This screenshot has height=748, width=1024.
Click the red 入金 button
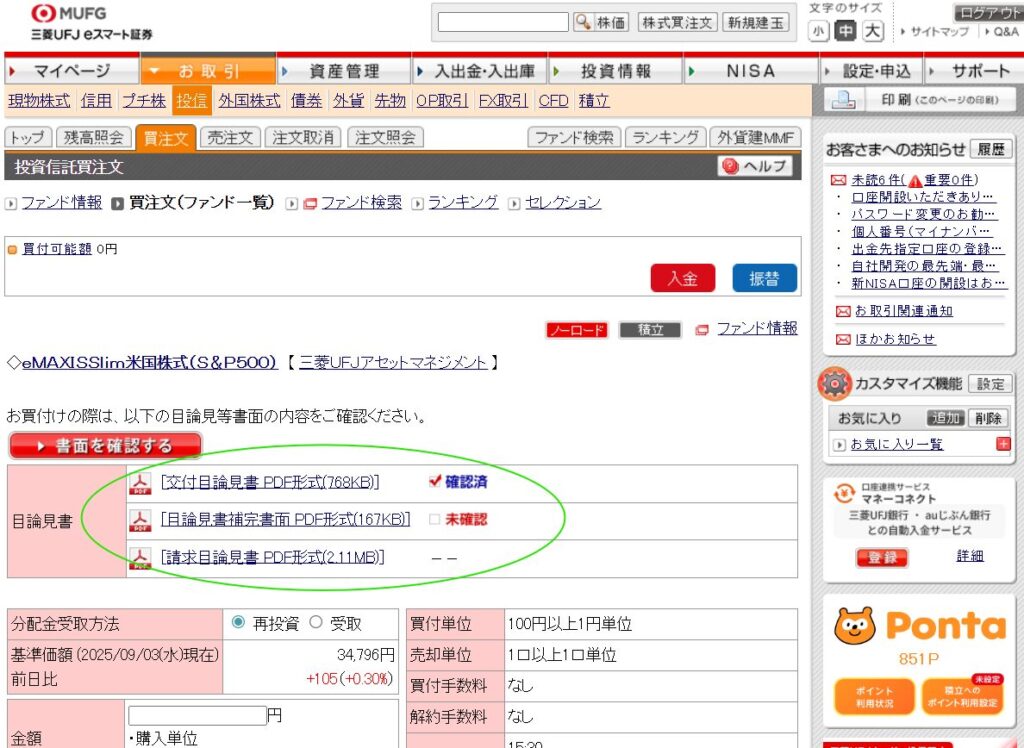(x=682, y=278)
